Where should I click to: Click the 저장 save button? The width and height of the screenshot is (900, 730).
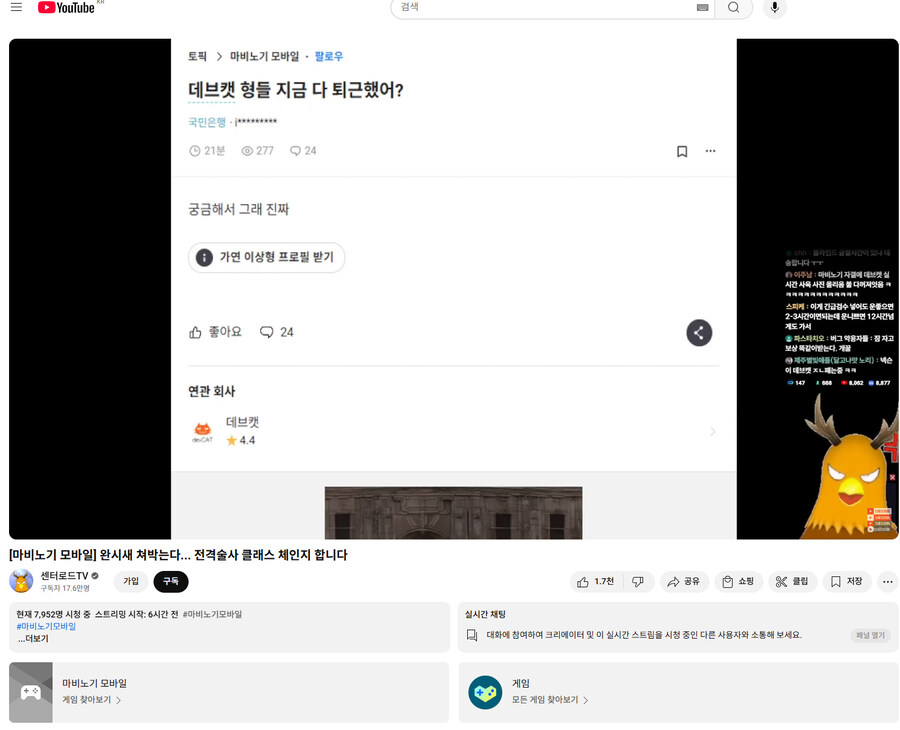click(847, 582)
